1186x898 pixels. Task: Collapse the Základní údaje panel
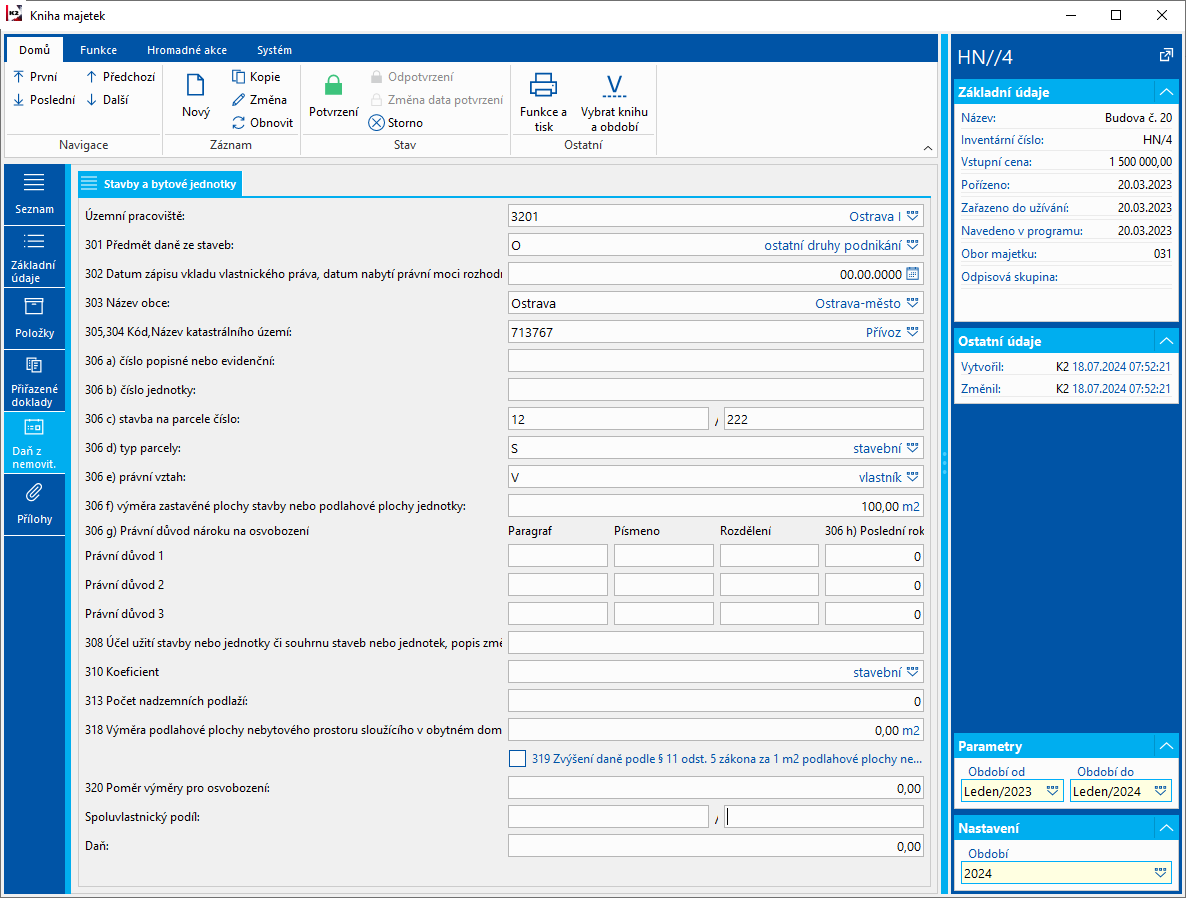[x=1165, y=92]
